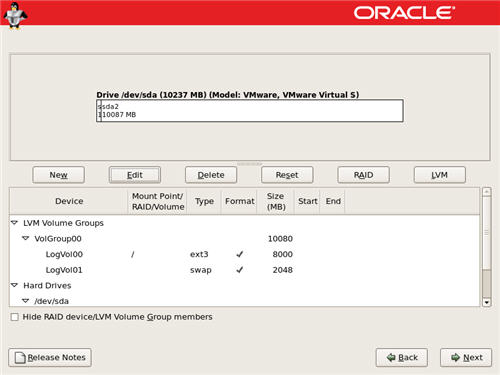Screen dimensions: 500x375
Task: Click the Format checkmark for LogVol00
Action: [x=239, y=254]
